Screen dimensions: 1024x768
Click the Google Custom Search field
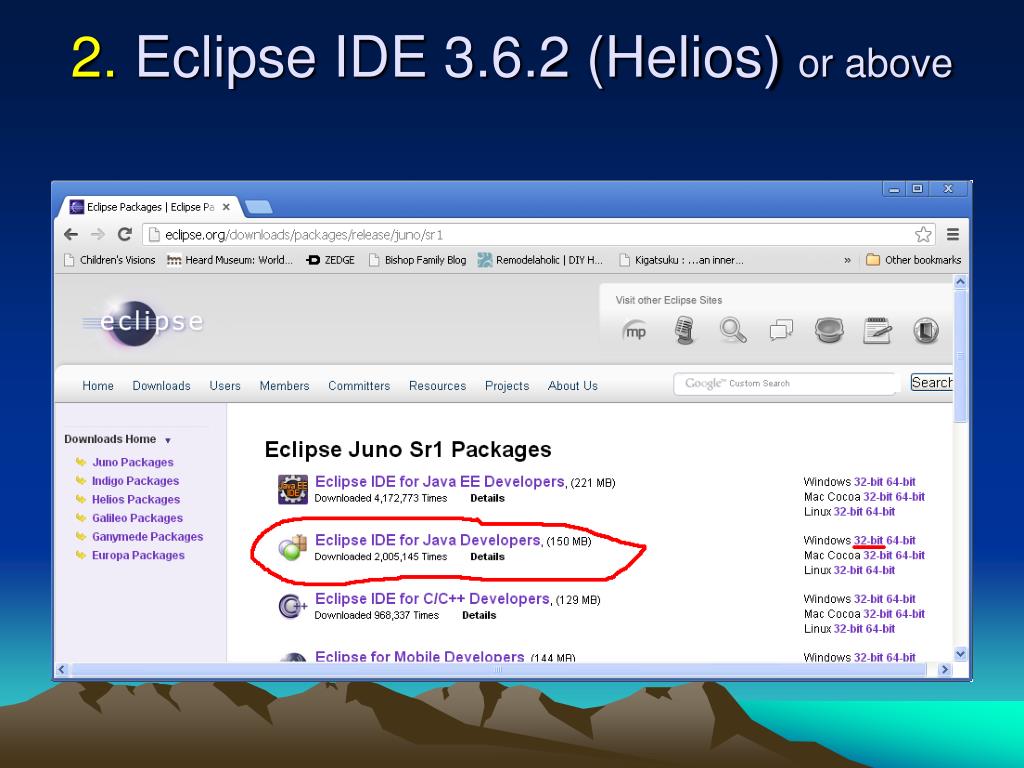click(x=786, y=383)
